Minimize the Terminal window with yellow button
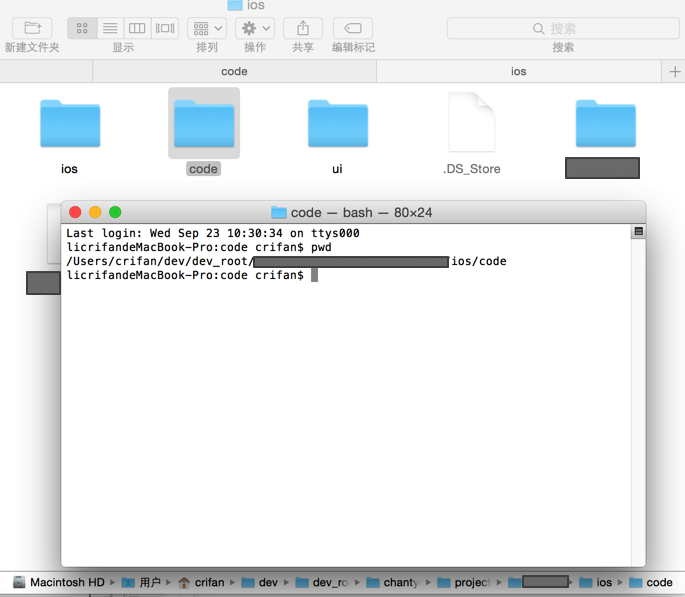Screen dimensions: 685x597 [x=95, y=212]
